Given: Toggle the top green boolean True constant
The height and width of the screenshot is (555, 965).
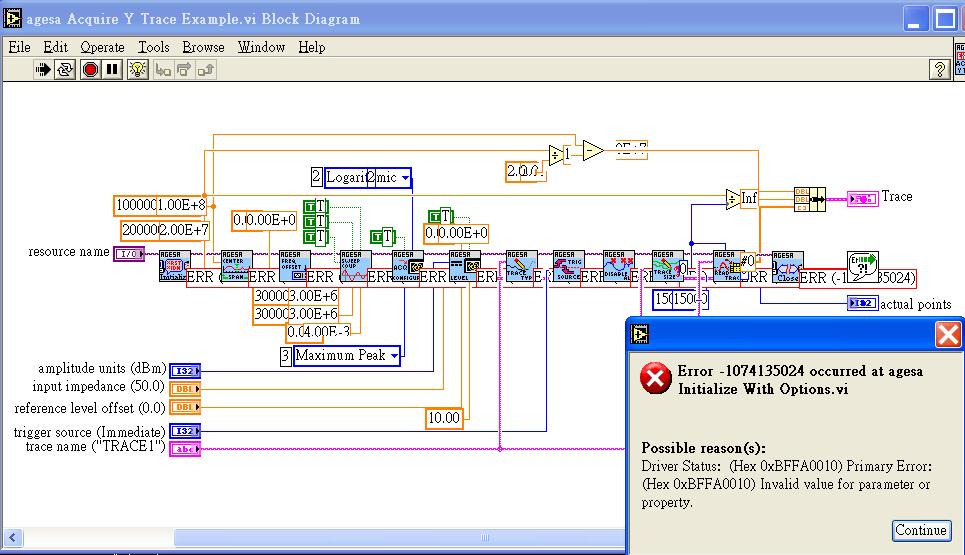Looking at the screenshot, I should [x=313, y=207].
